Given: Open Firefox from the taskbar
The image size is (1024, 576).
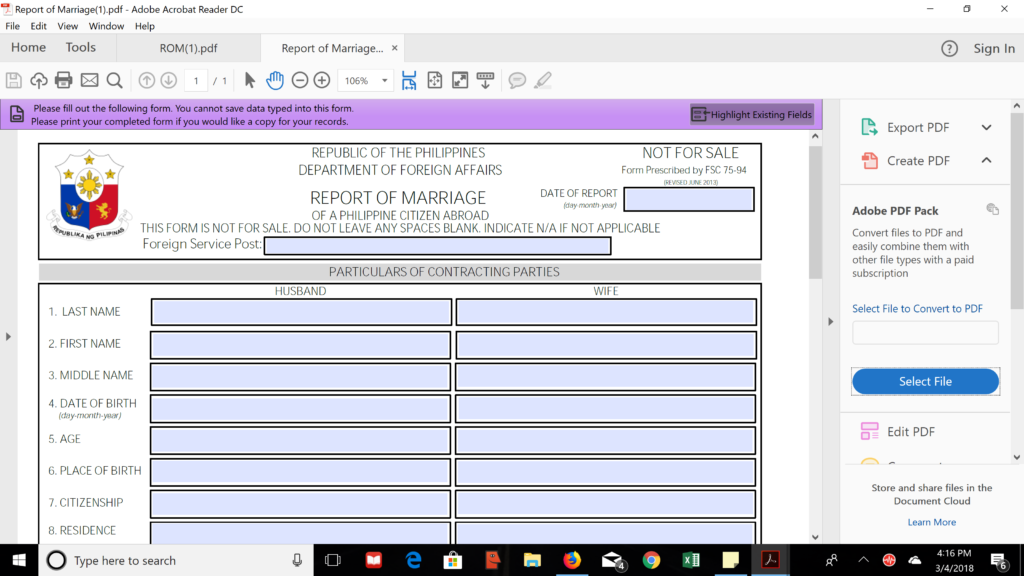Looking at the screenshot, I should click(572, 560).
